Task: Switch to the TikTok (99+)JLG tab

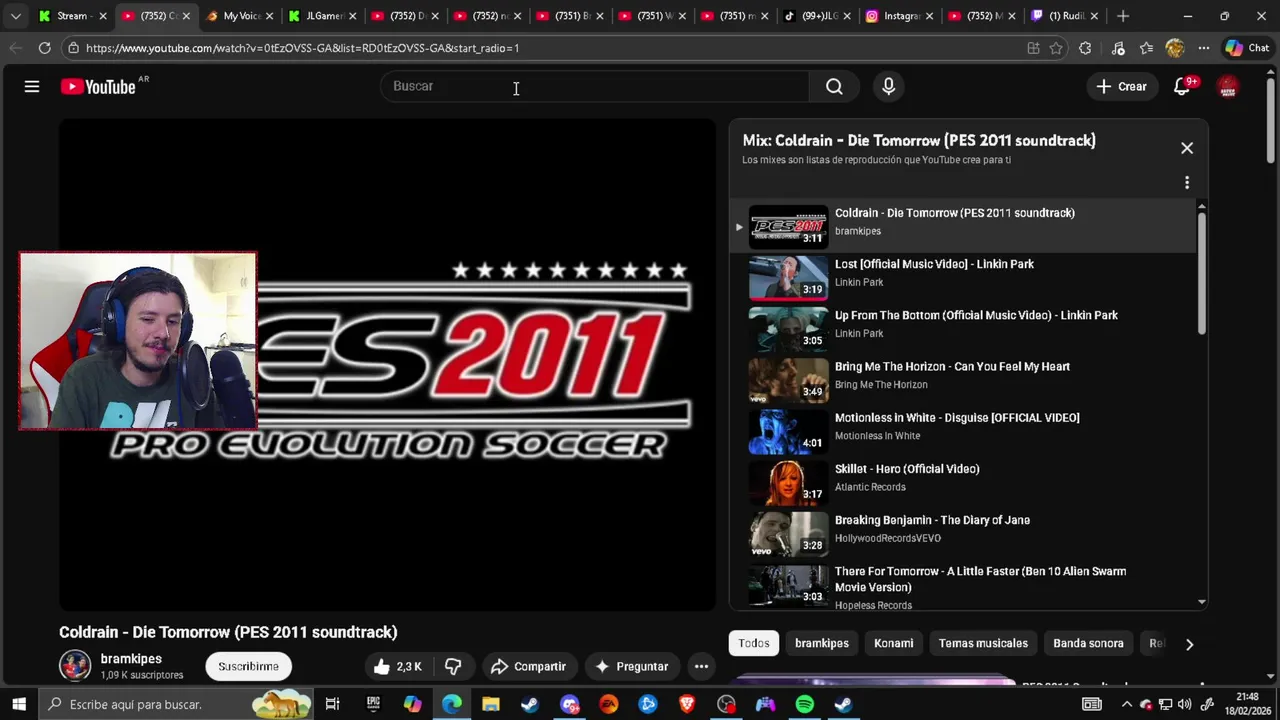Action: tap(815, 16)
